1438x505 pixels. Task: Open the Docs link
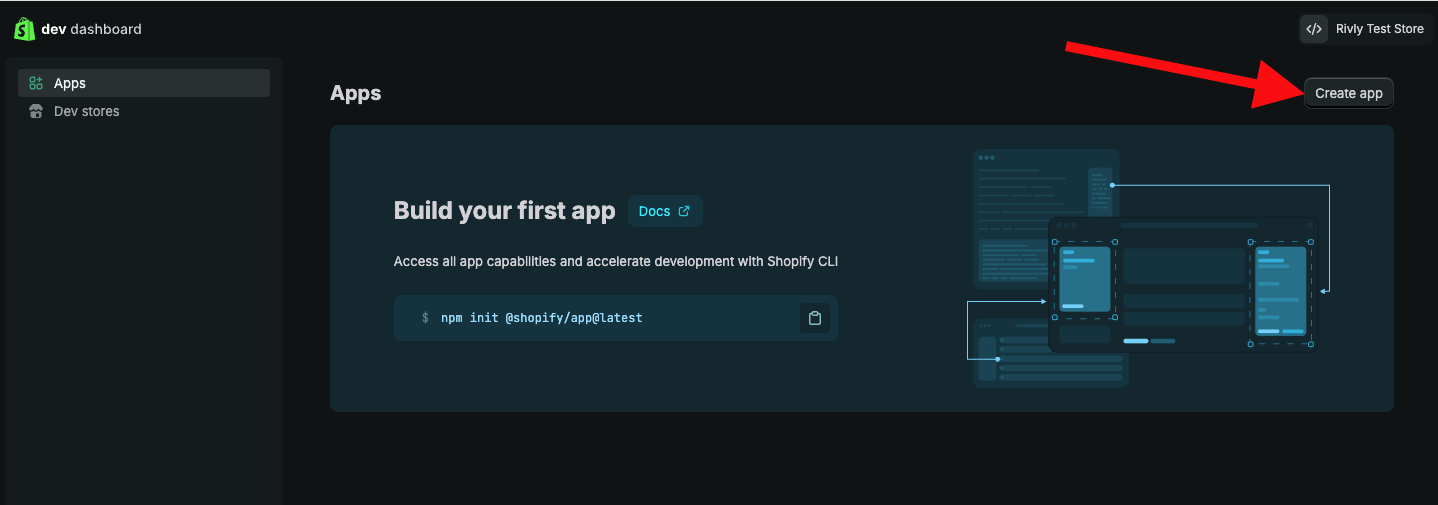(654, 211)
